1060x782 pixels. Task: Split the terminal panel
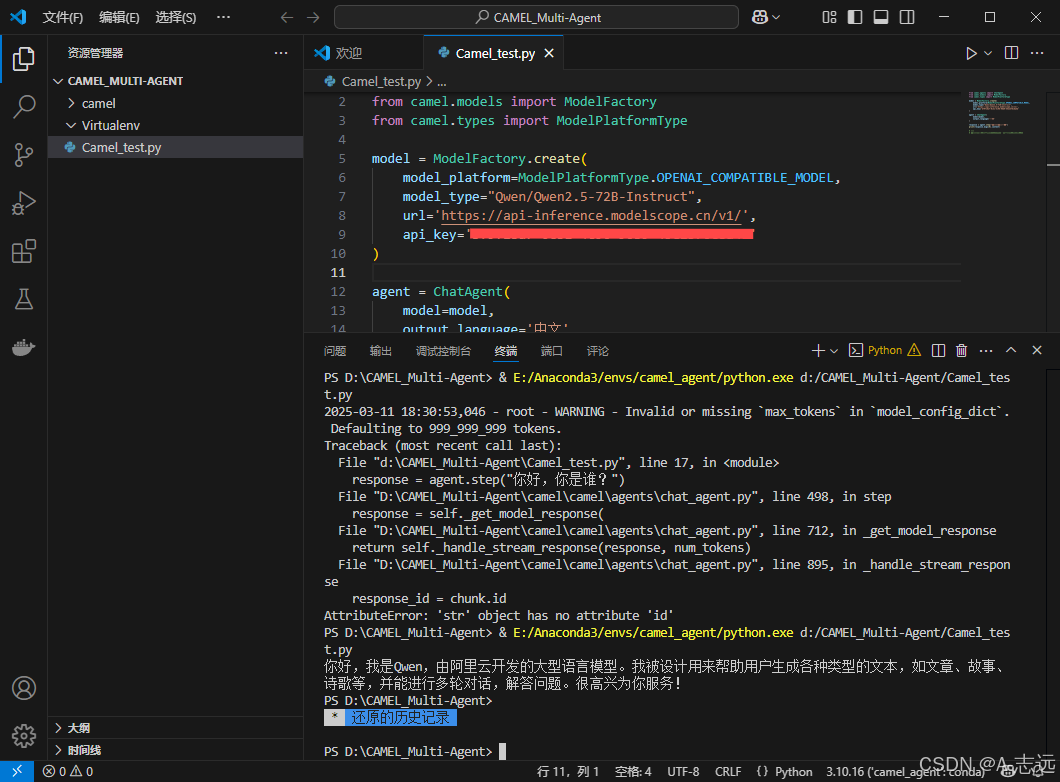(x=938, y=350)
